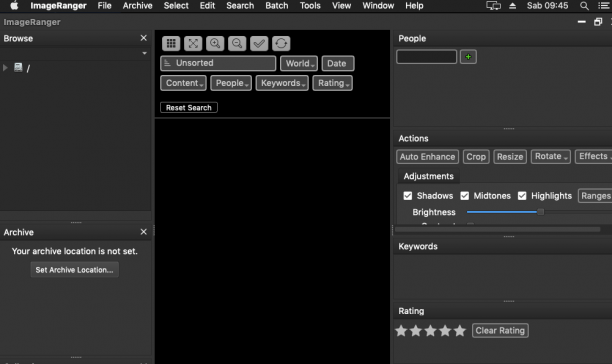Open the World filter dropdown
The image size is (612, 364).
coord(299,63)
